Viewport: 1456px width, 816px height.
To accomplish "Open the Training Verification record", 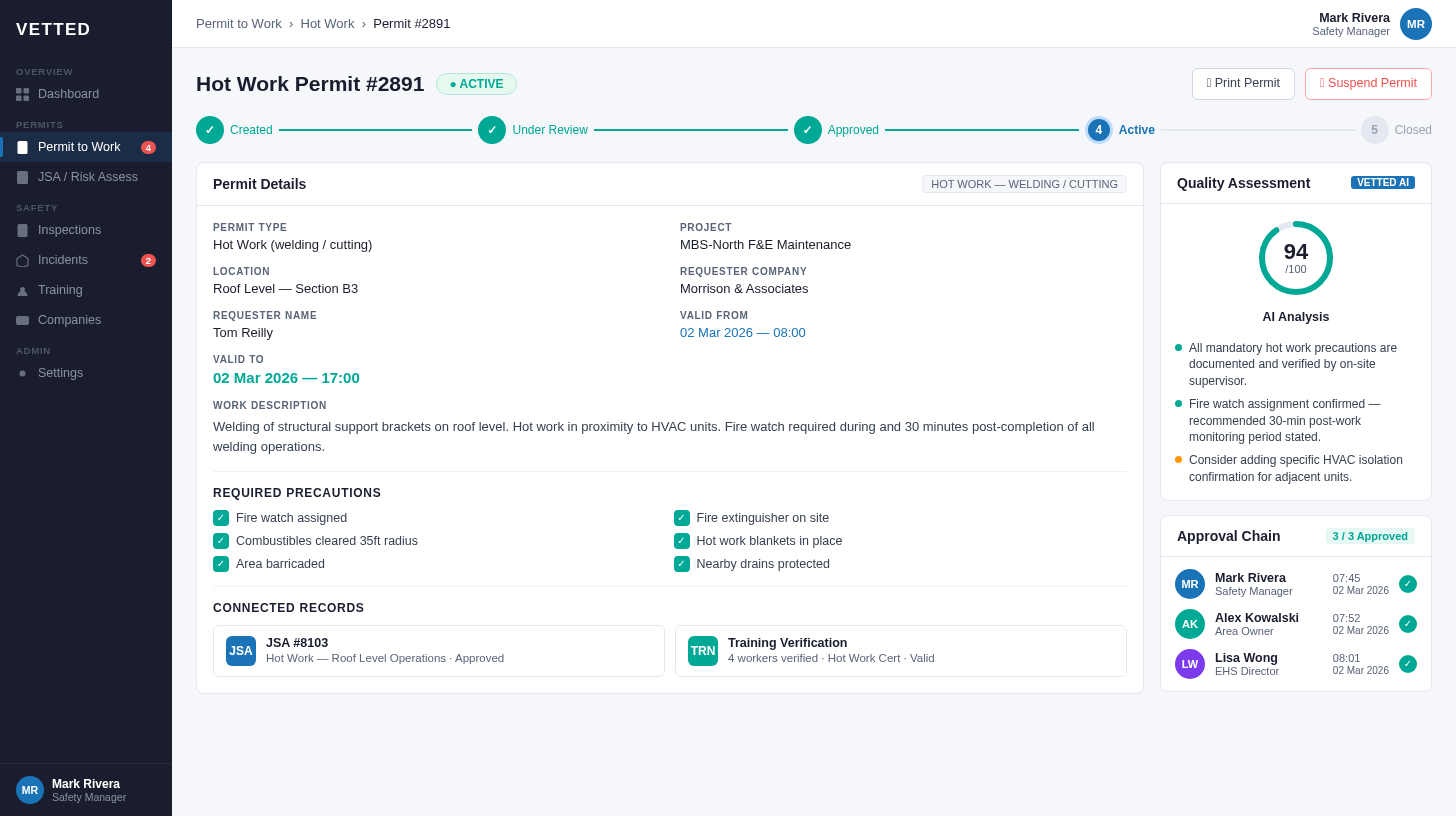I will click(x=900, y=650).
